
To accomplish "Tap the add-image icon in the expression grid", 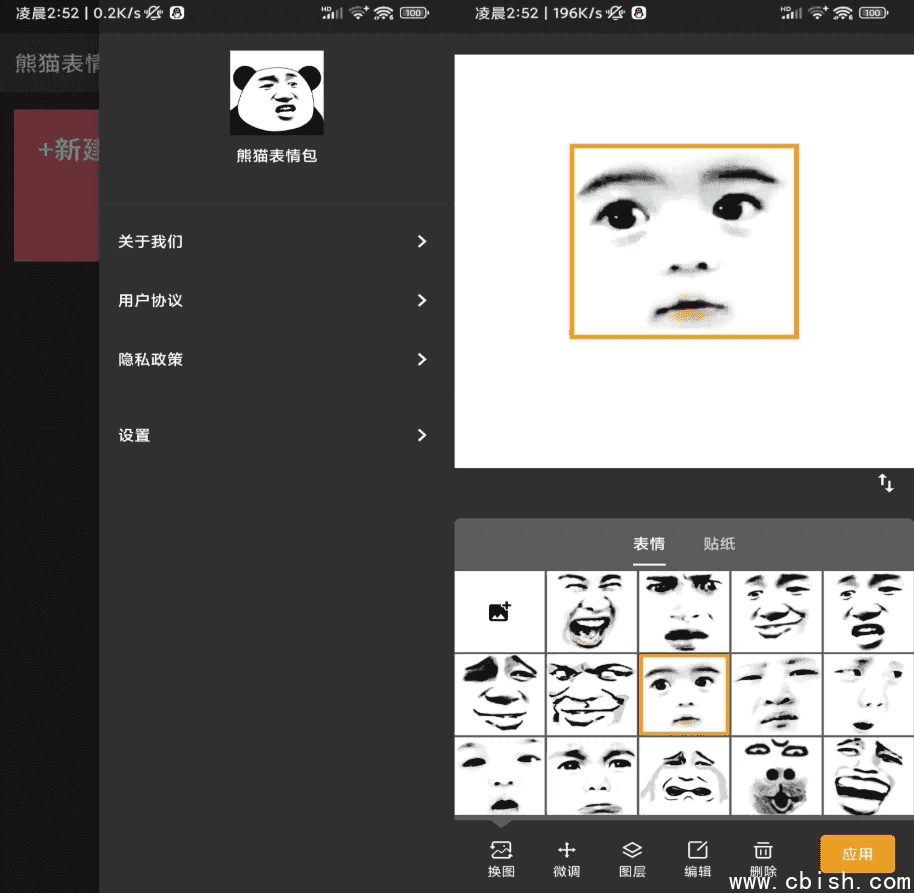I will (x=499, y=610).
